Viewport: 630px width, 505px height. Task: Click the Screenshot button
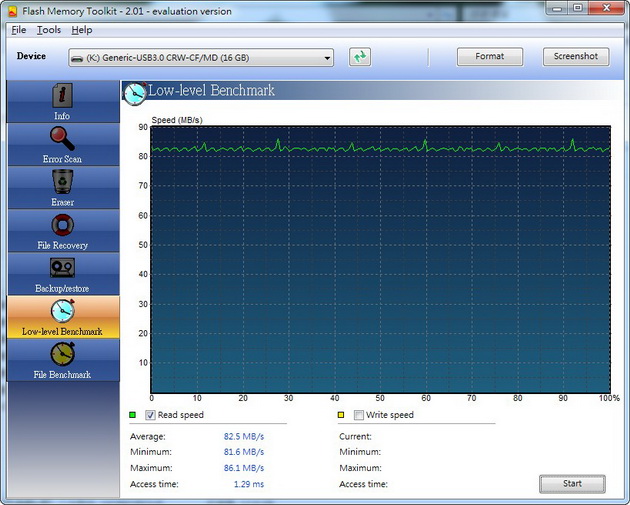(575, 57)
